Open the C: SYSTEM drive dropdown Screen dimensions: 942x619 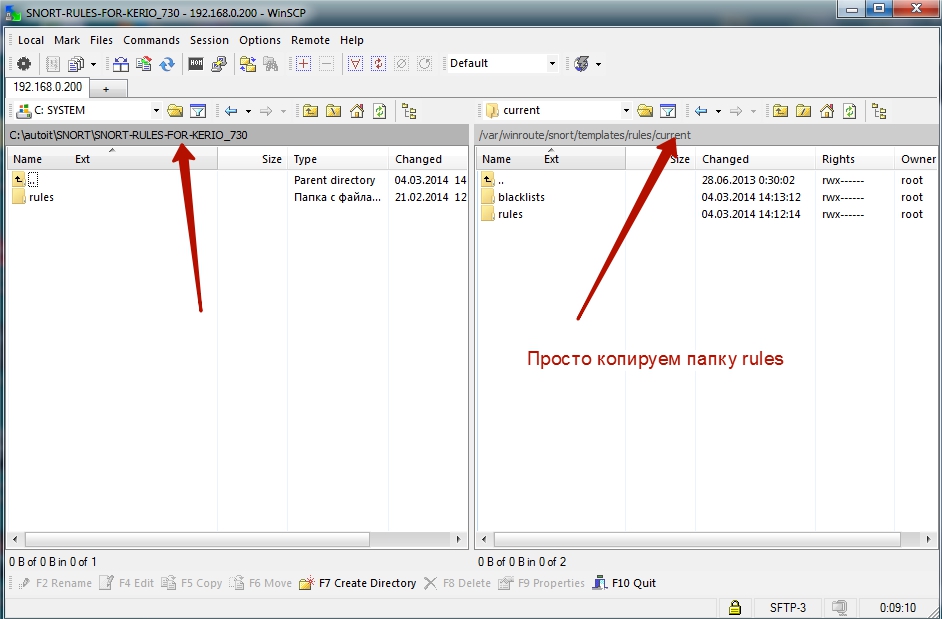(156, 111)
